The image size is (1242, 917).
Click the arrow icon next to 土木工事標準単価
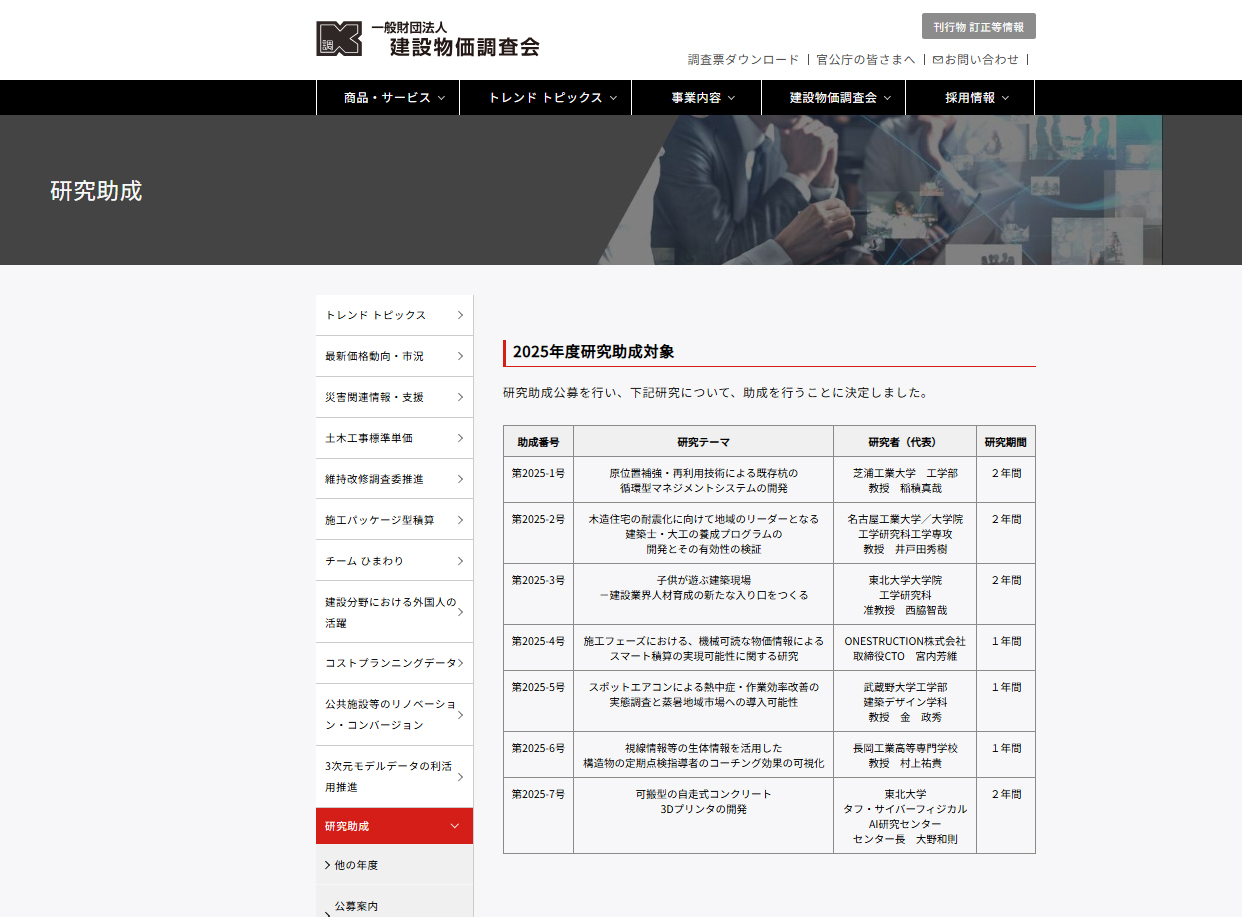coord(460,438)
